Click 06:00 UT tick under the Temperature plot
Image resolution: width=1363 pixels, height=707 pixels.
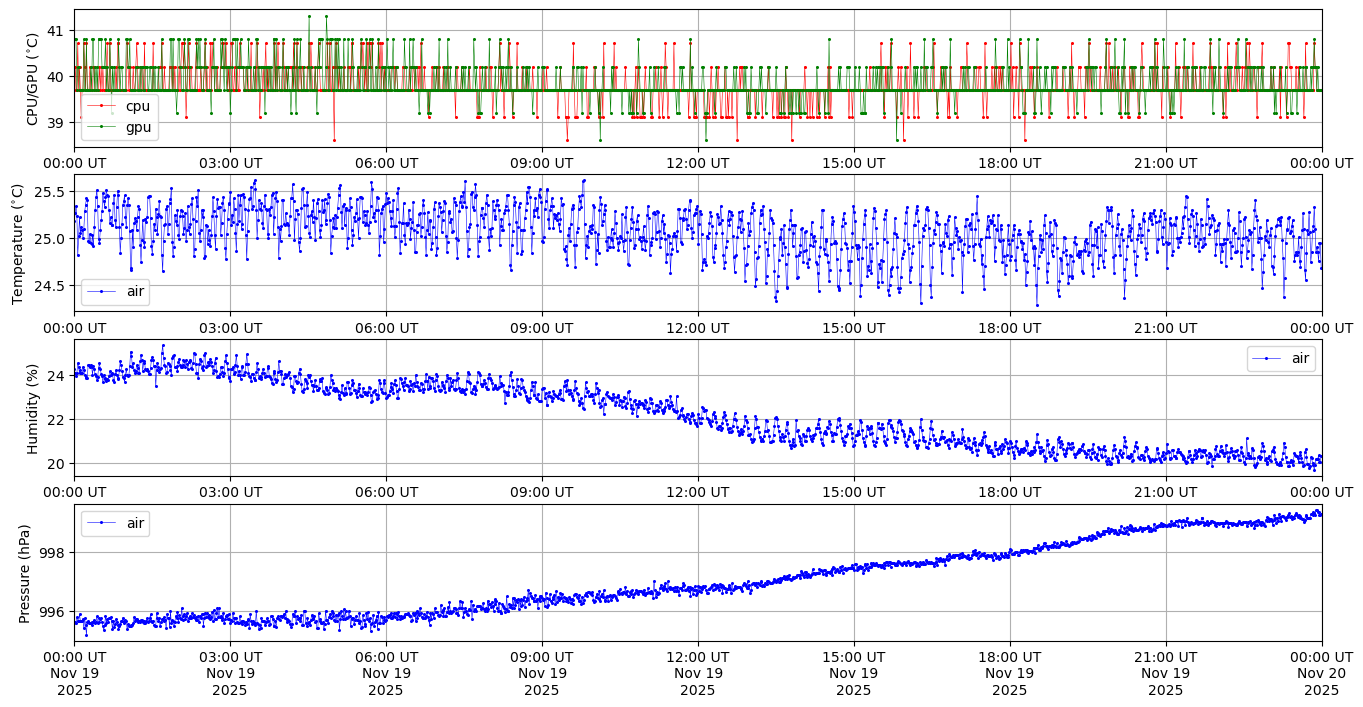[386, 328]
